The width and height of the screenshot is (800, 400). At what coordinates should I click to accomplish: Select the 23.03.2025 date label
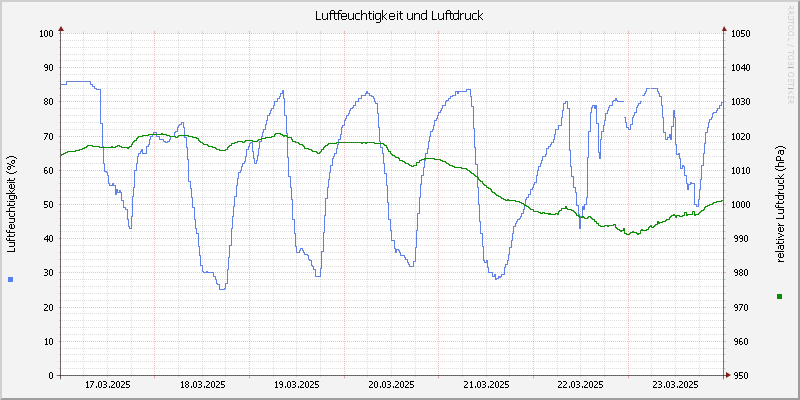click(x=674, y=385)
